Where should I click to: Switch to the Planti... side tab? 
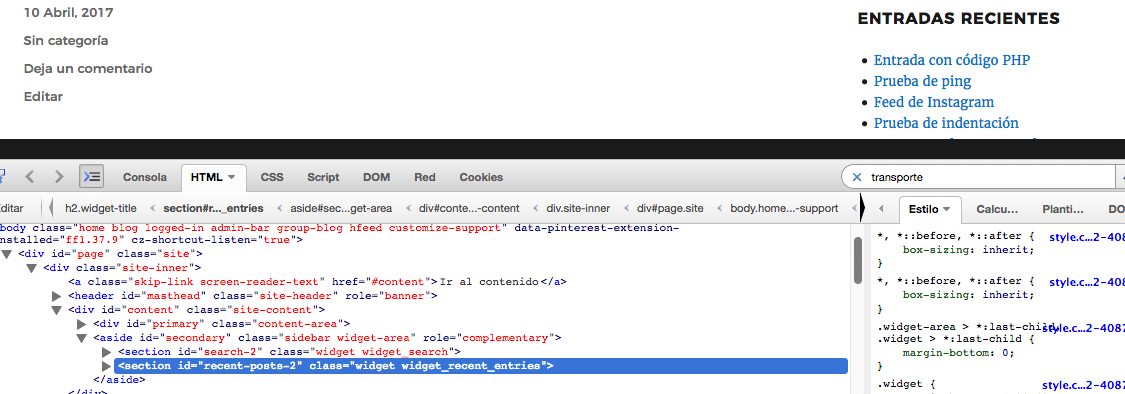1062,209
